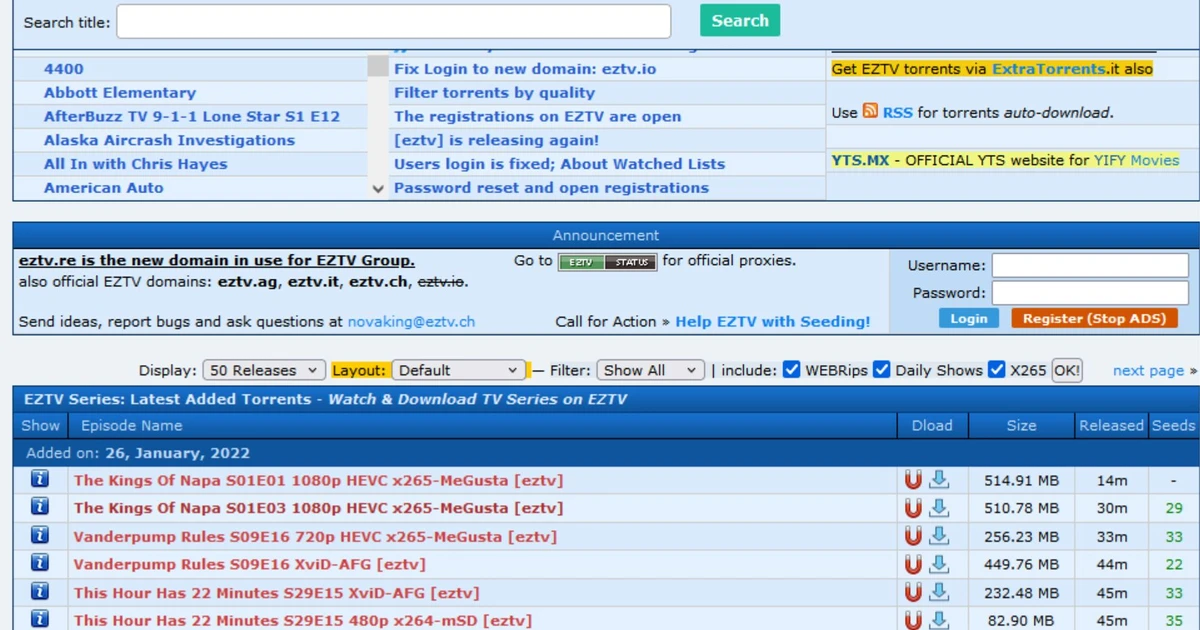This screenshot has height=630, width=1200.
Task: Click the magnet icon for Vanderpump Rules S09E16 720p
Action: click(913, 535)
